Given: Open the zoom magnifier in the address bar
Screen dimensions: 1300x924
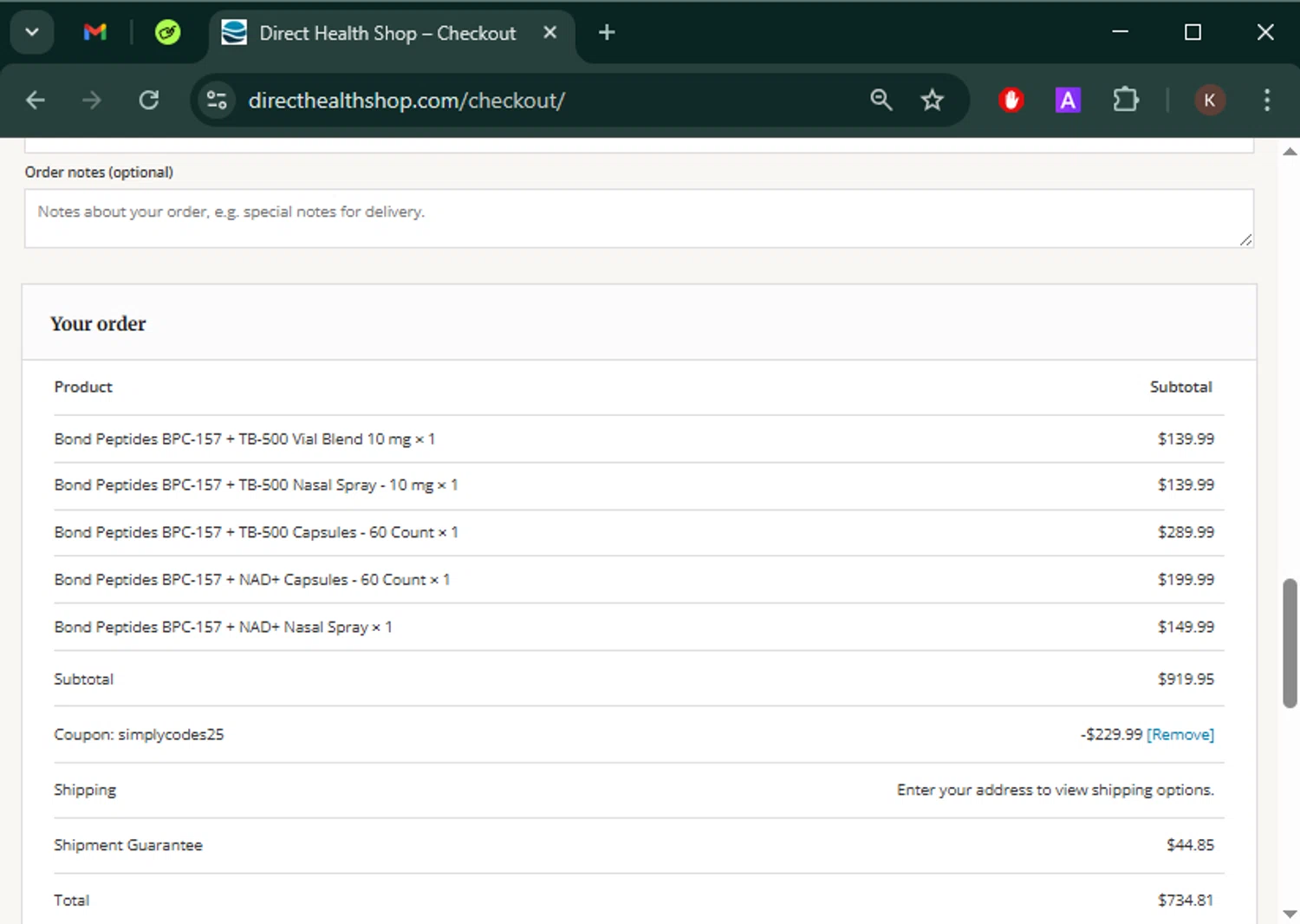Looking at the screenshot, I should click(x=881, y=101).
